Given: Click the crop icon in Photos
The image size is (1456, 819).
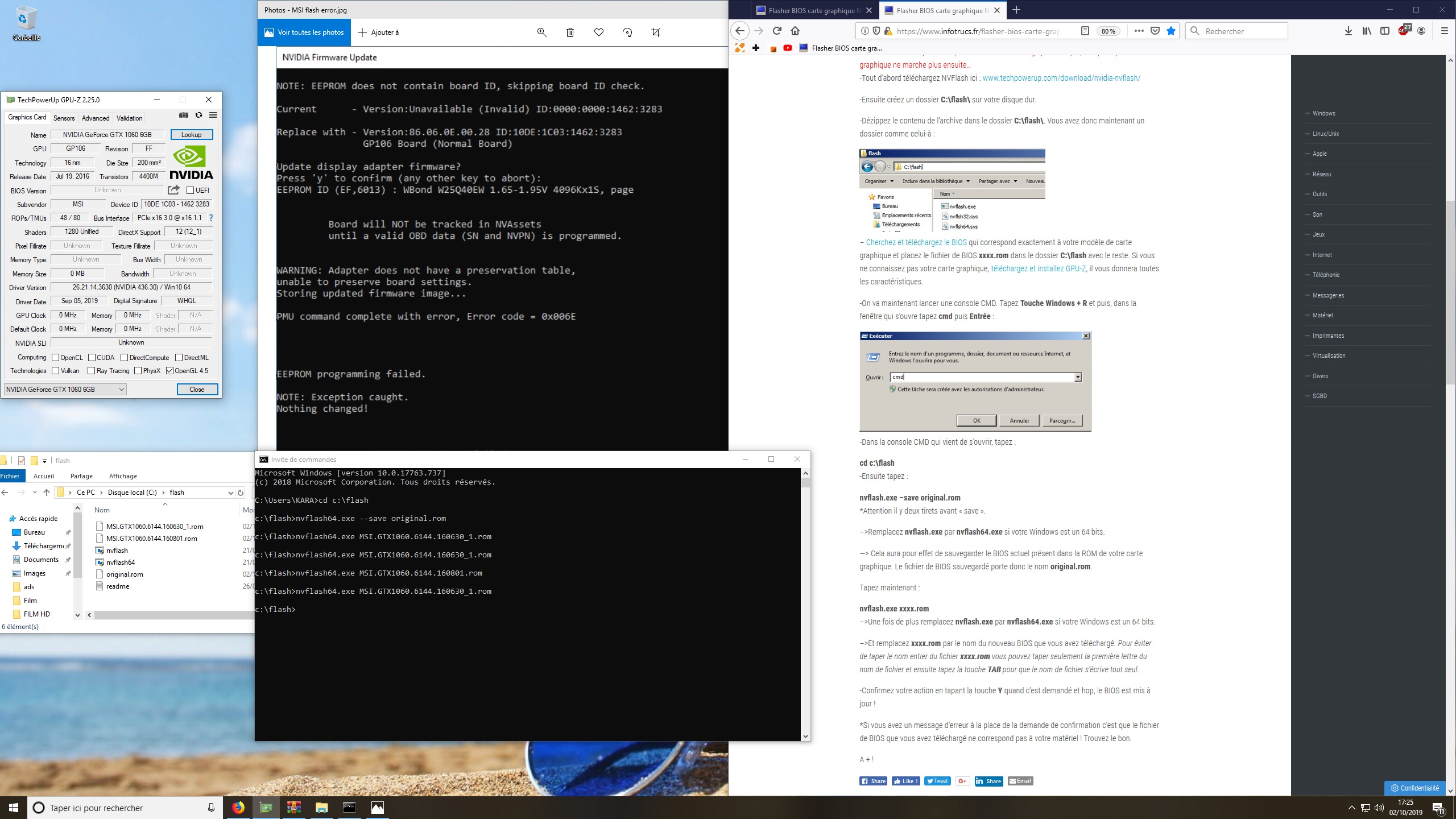Looking at the screenshot, I should pyautogui.click(x=656, y=32).
